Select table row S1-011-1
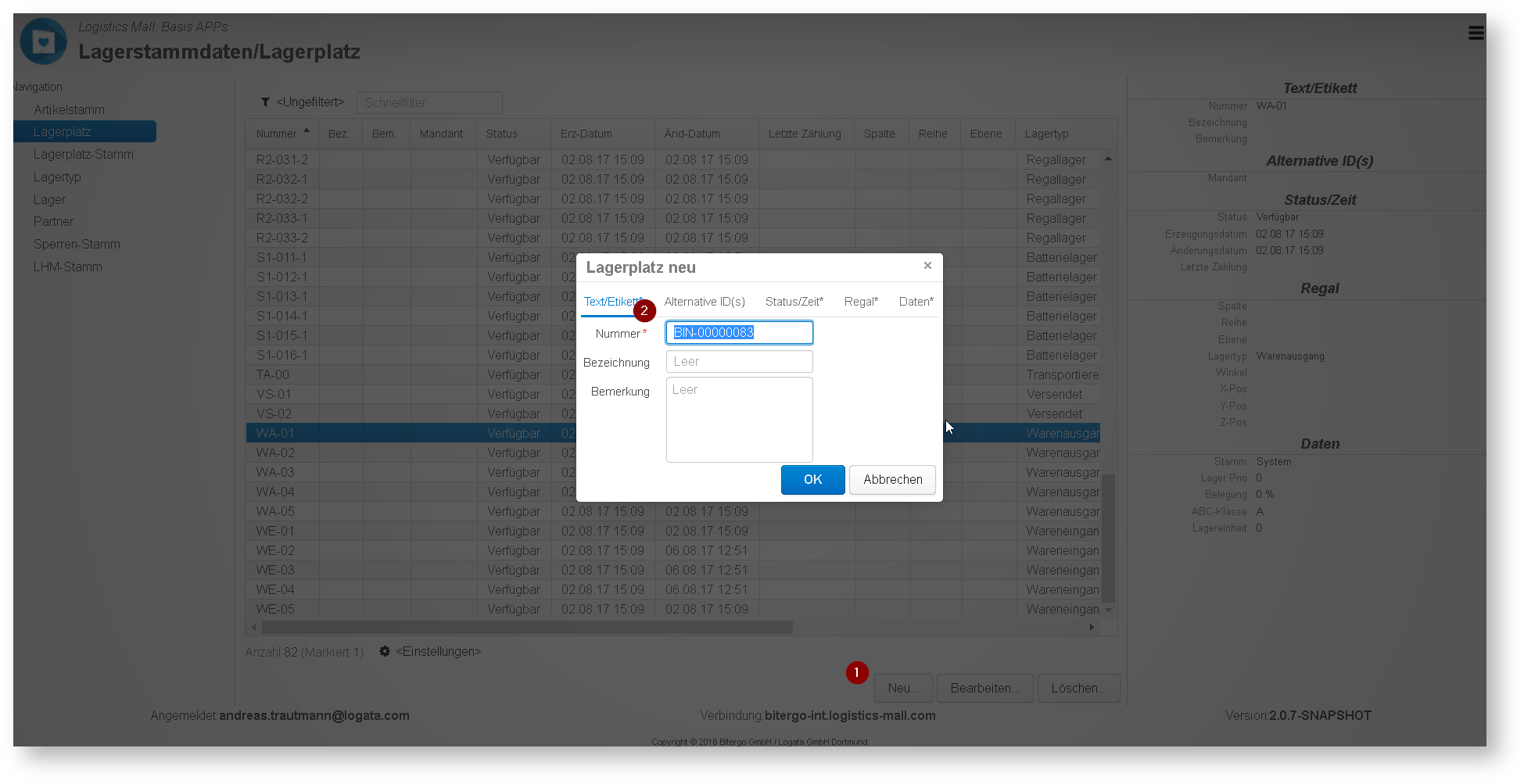This screenshot has height=784, width=1524. coord(672,258)
